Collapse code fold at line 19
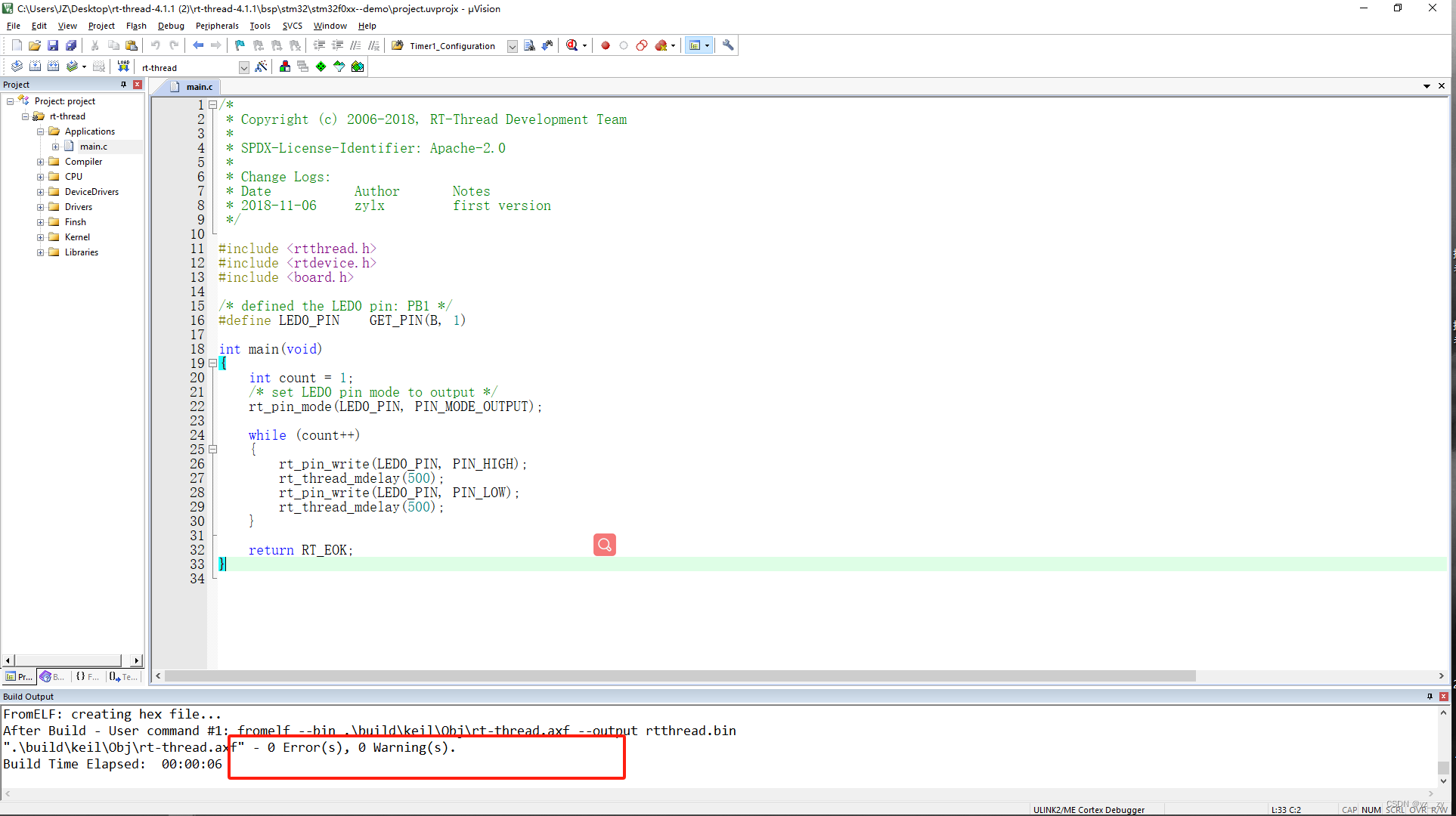1456x816 pixels. (x=213, y=363)
